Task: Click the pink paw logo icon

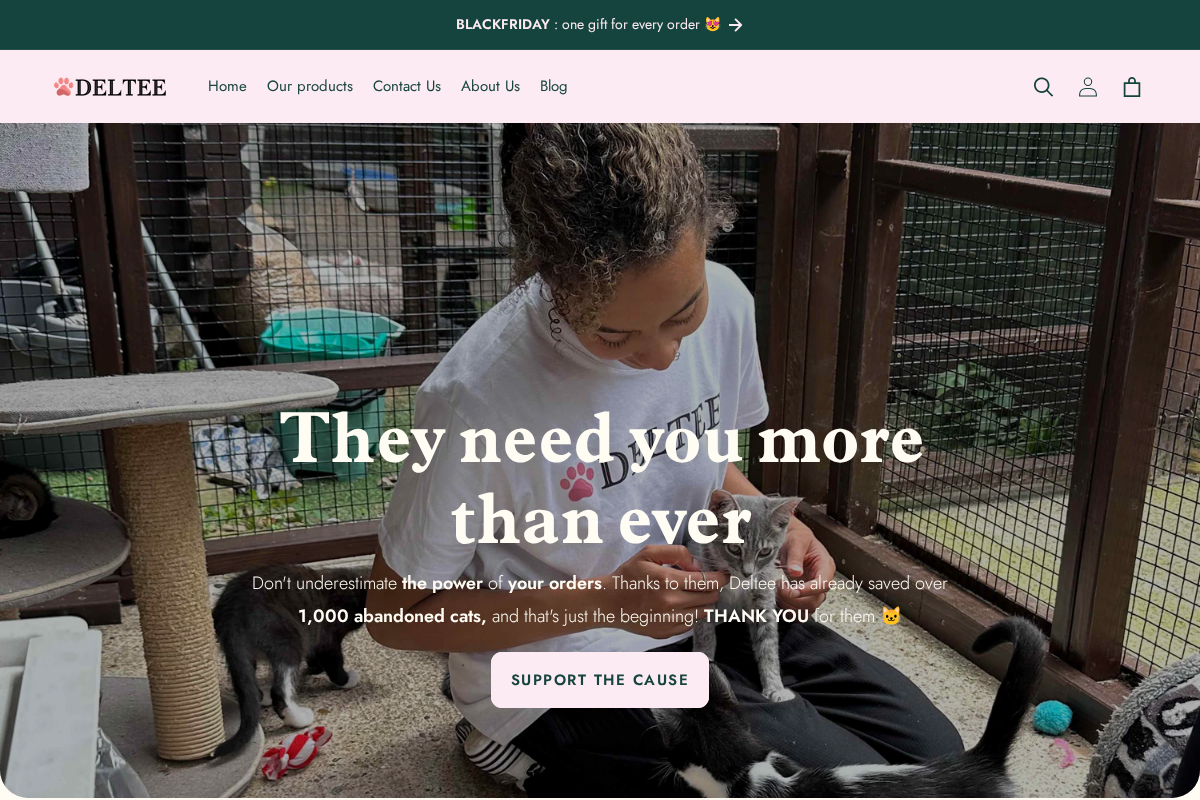Action: coord(64,87)
